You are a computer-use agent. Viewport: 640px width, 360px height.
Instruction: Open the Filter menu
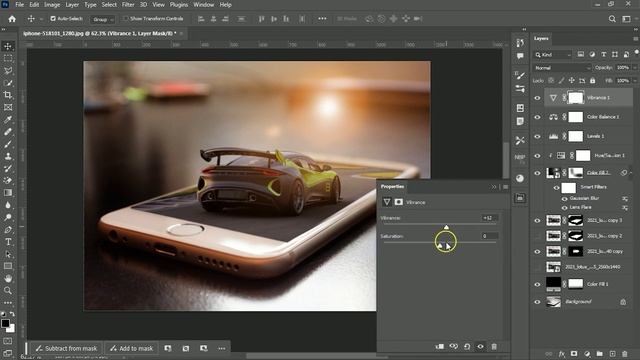[x=128, y=5]
